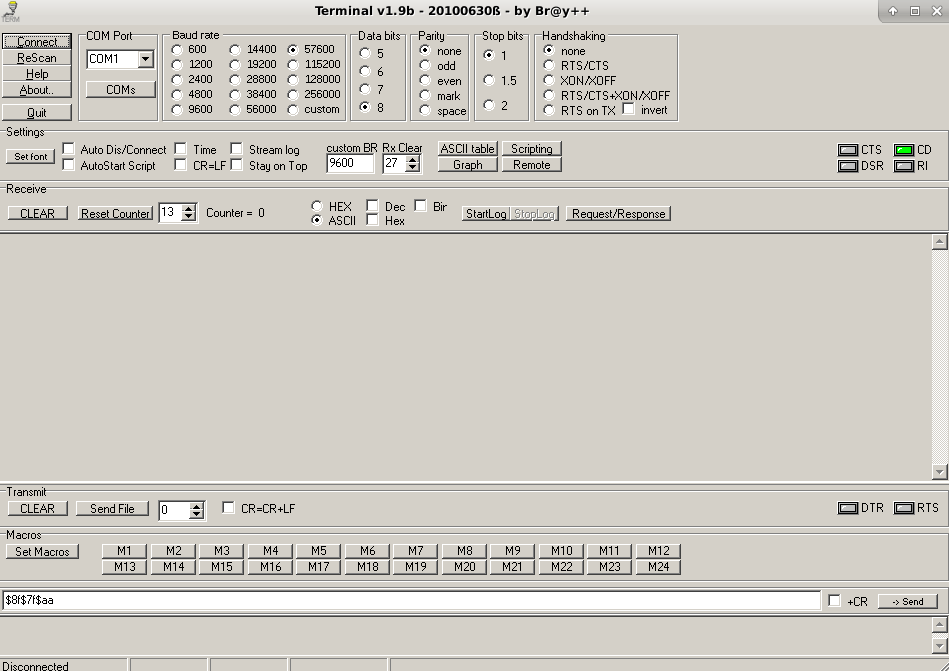Image resolution: width=949 pixels, height=671 pixels.
Task: Decrease the Transmit delay spinner value
Action: (196, 514)
